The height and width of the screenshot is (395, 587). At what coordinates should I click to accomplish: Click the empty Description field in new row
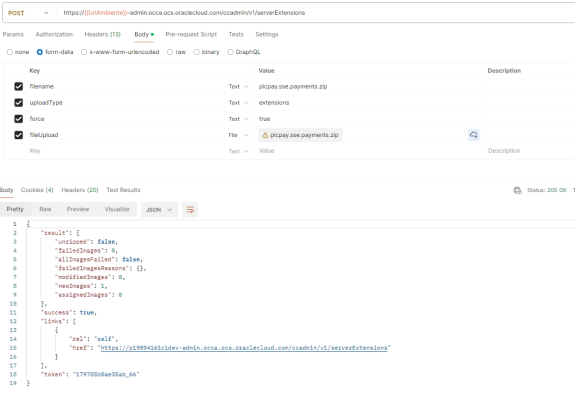(529, 151)
